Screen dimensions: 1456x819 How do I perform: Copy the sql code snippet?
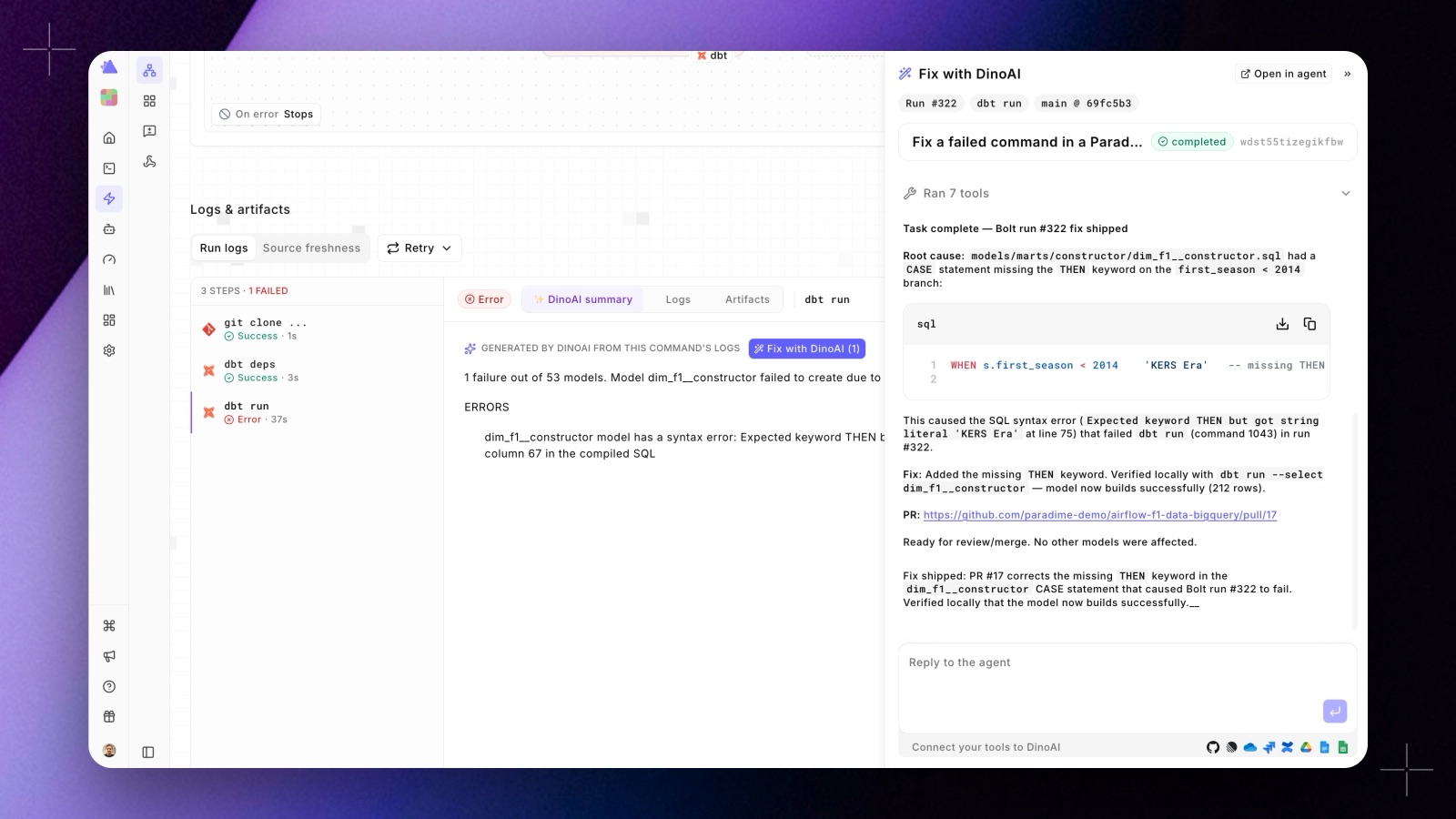pos(1309,324)
